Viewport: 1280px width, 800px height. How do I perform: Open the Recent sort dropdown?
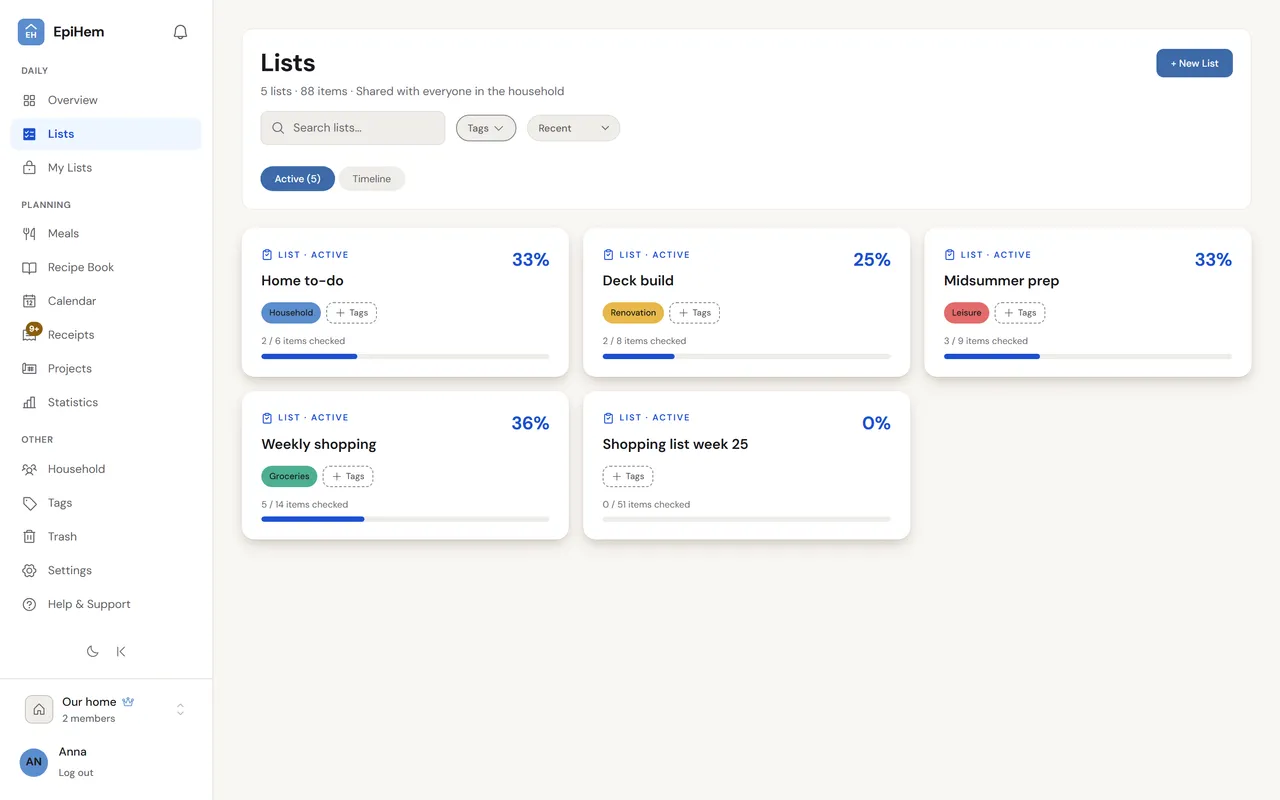(573, 128)
